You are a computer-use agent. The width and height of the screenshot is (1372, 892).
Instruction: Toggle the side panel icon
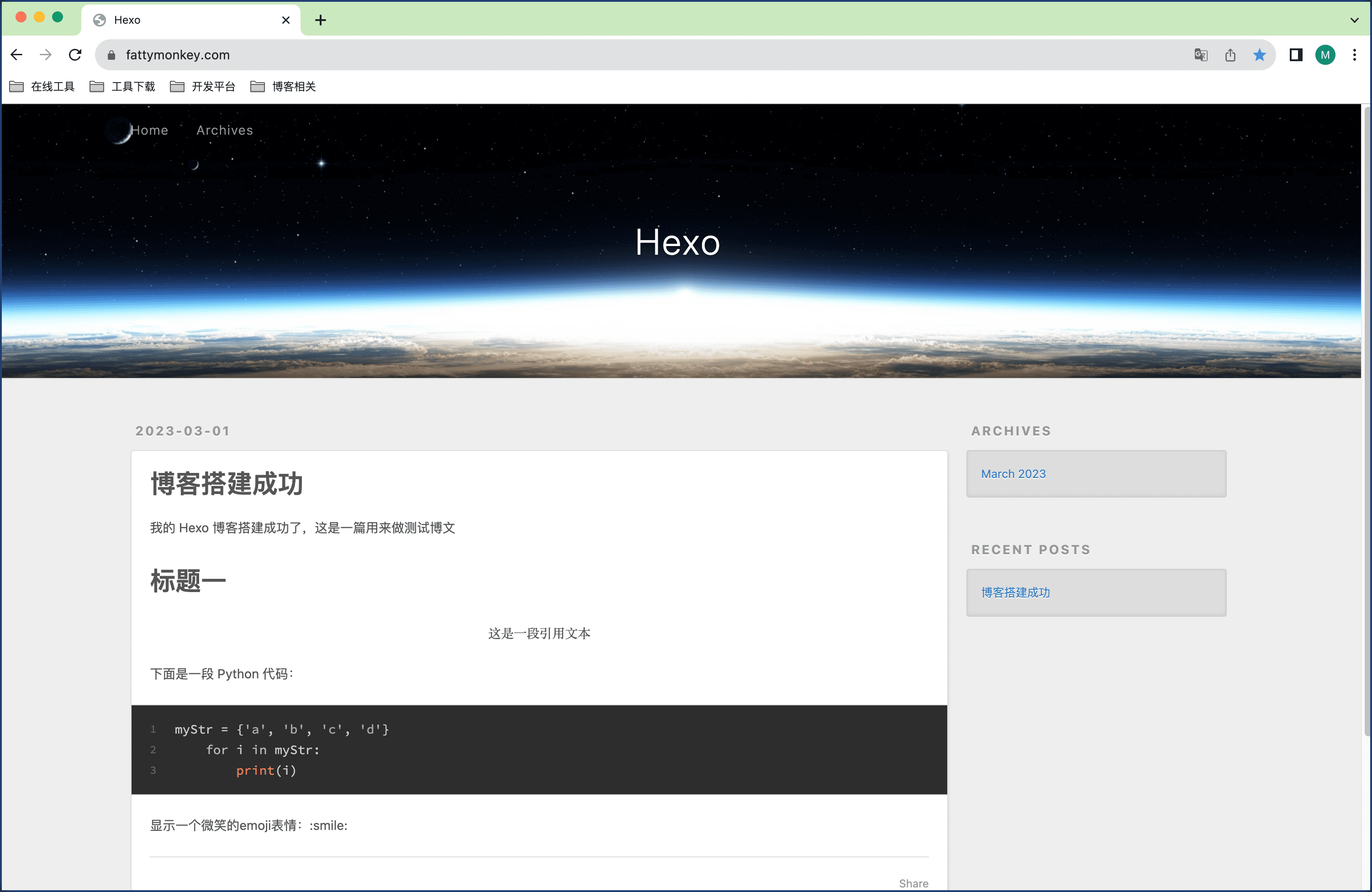pos(1296,55)
